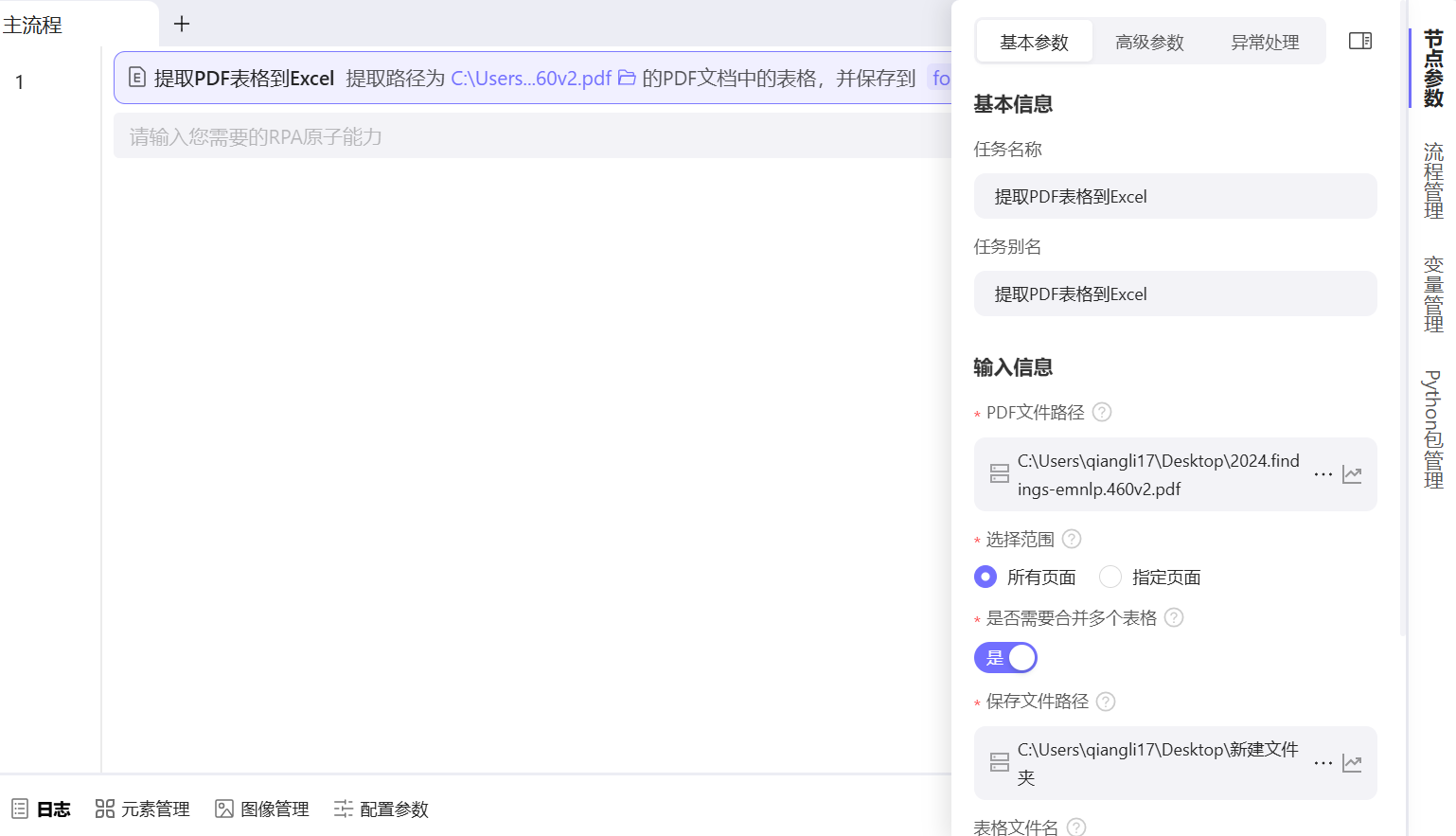Click the RPA capability input field
The height and width of the screenshot is (836, 1456).
(x=379, y=135)
